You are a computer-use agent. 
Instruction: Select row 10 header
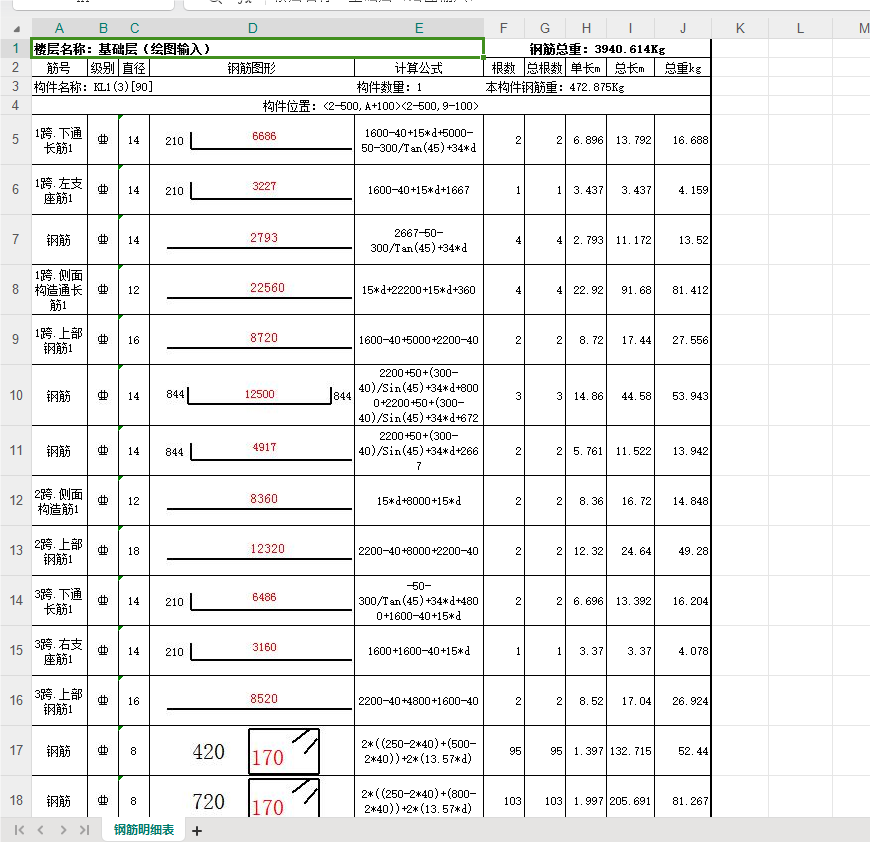(x=16, y=395)
